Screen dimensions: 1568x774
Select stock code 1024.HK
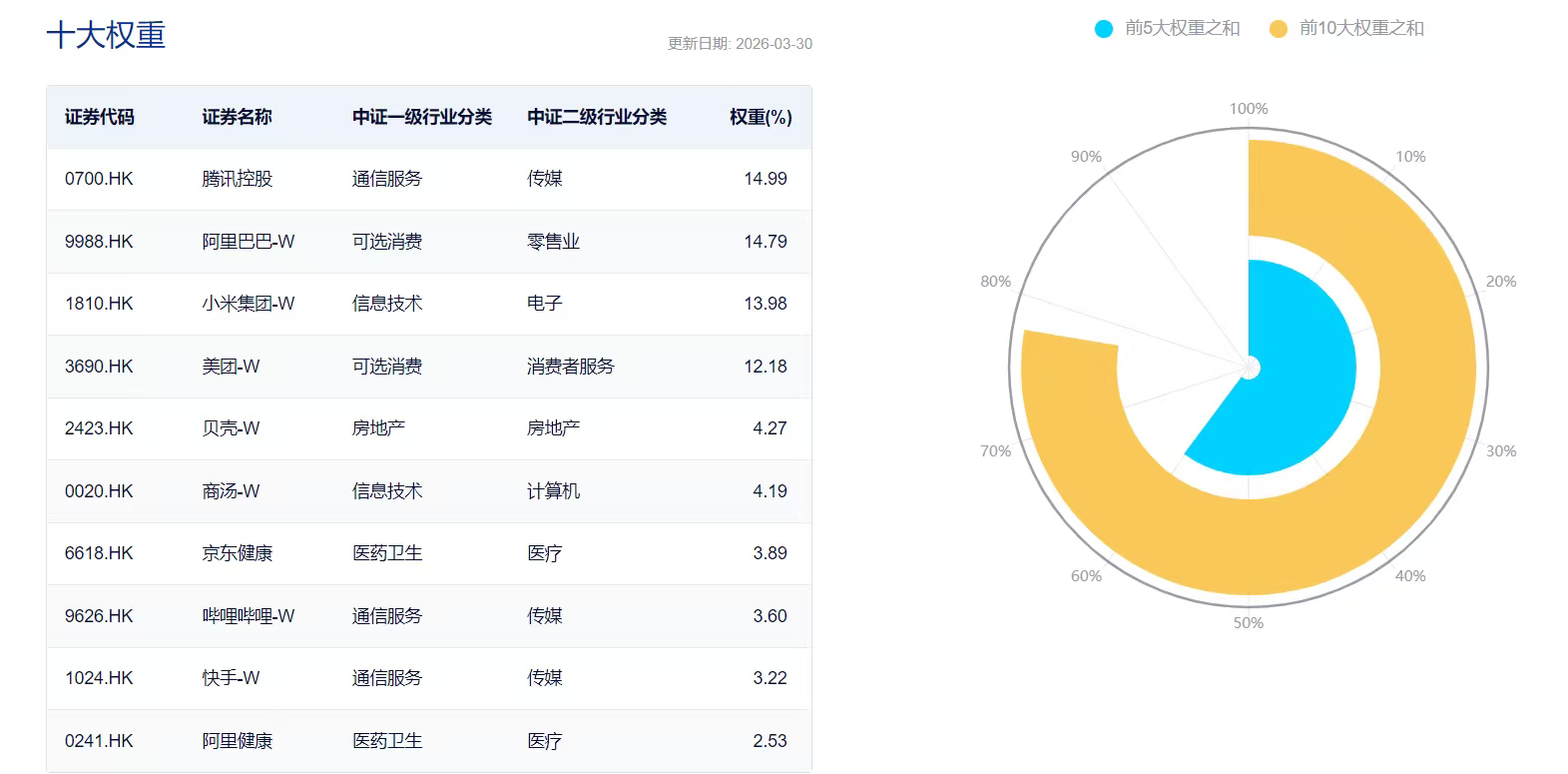[x=99, y=678]
